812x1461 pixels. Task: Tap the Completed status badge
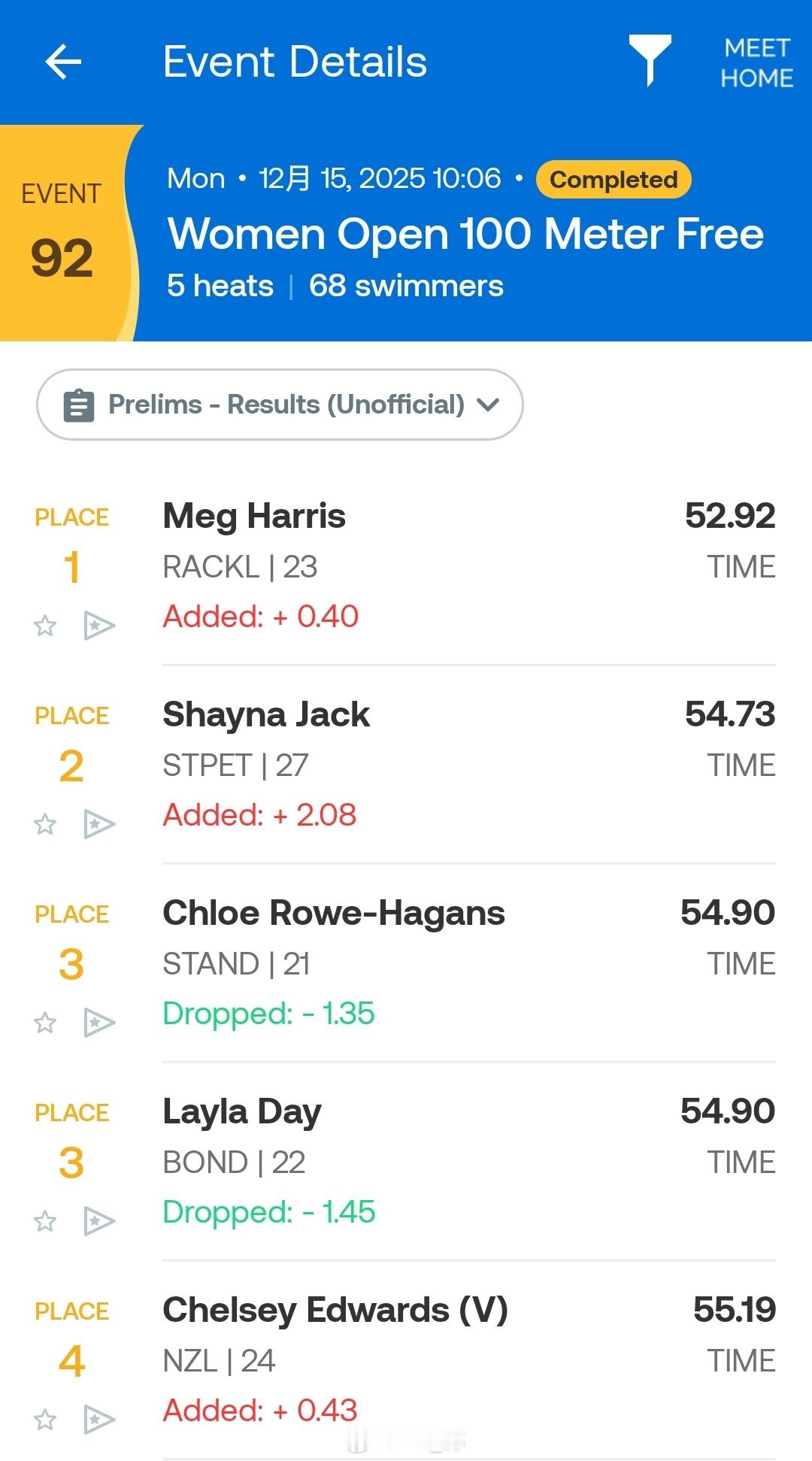(614, 180)
